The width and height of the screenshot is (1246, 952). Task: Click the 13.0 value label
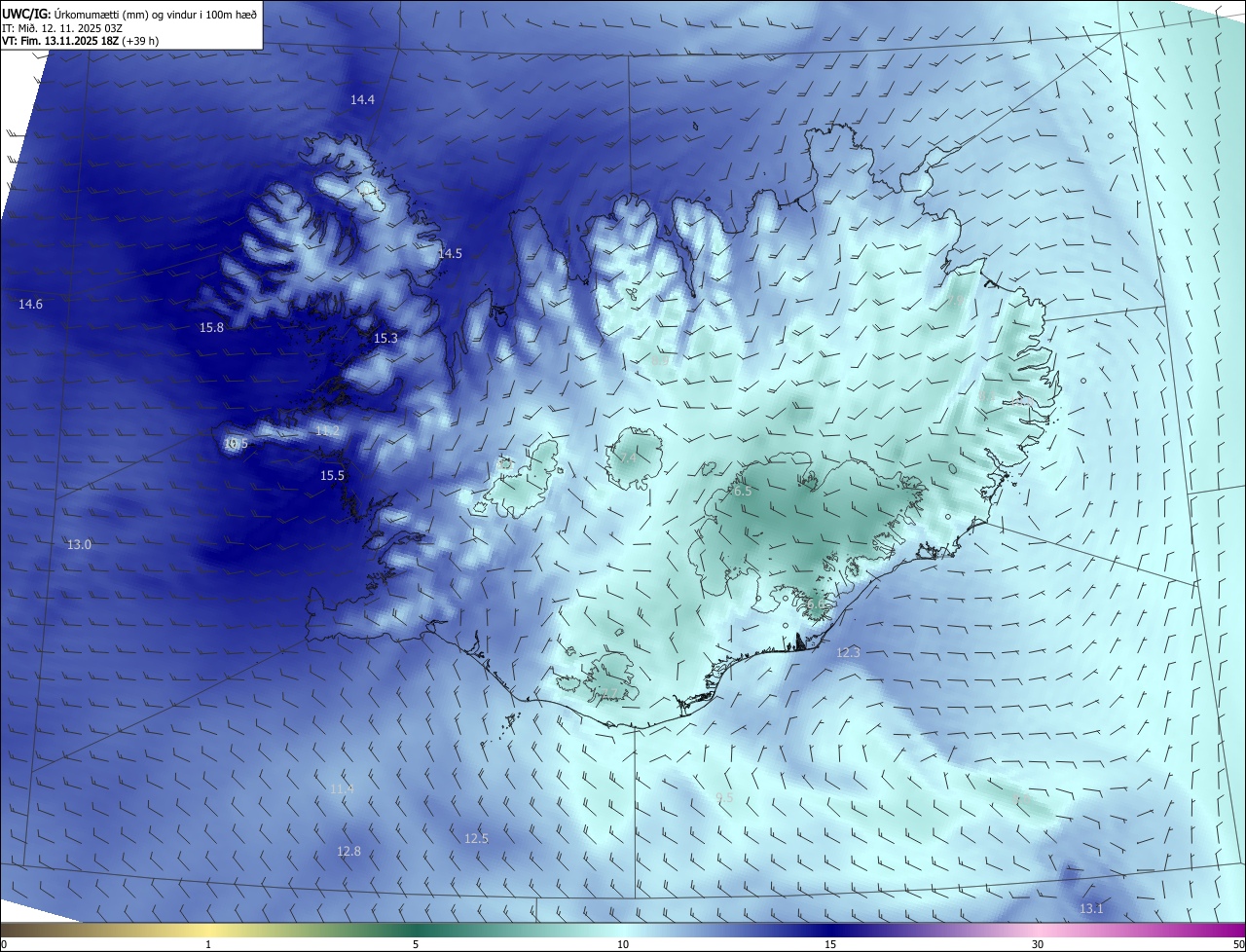tap(79, 545)
